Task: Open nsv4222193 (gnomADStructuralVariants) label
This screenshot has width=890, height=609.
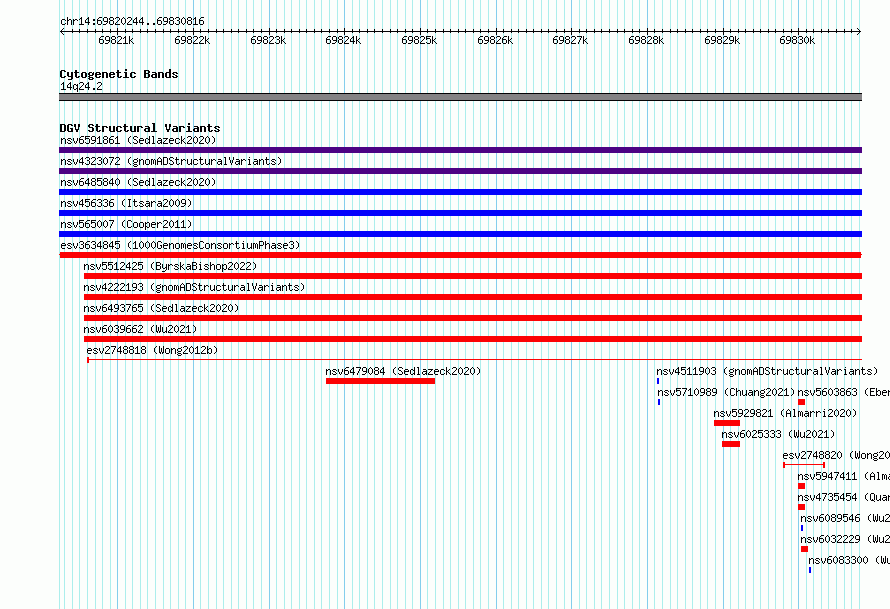Action: [194, 287]
